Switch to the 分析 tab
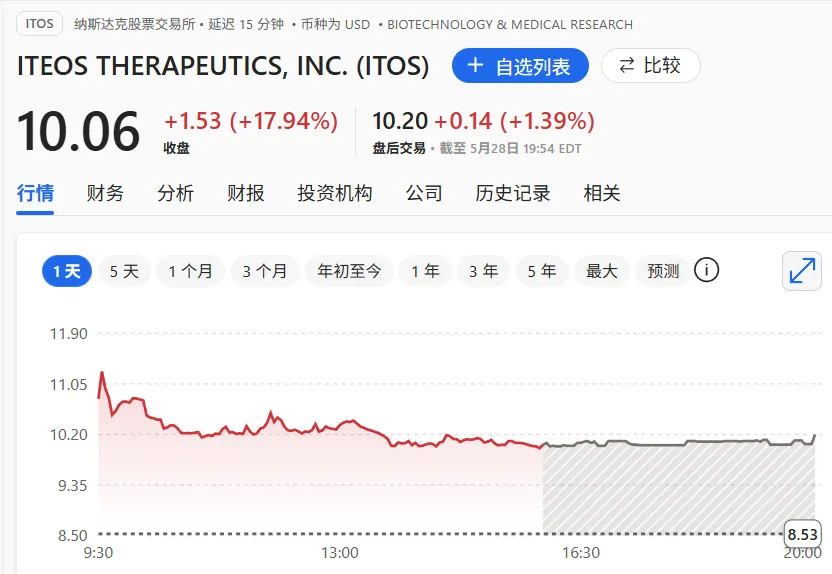Screen dimensions: 832x574 (176, 193)
